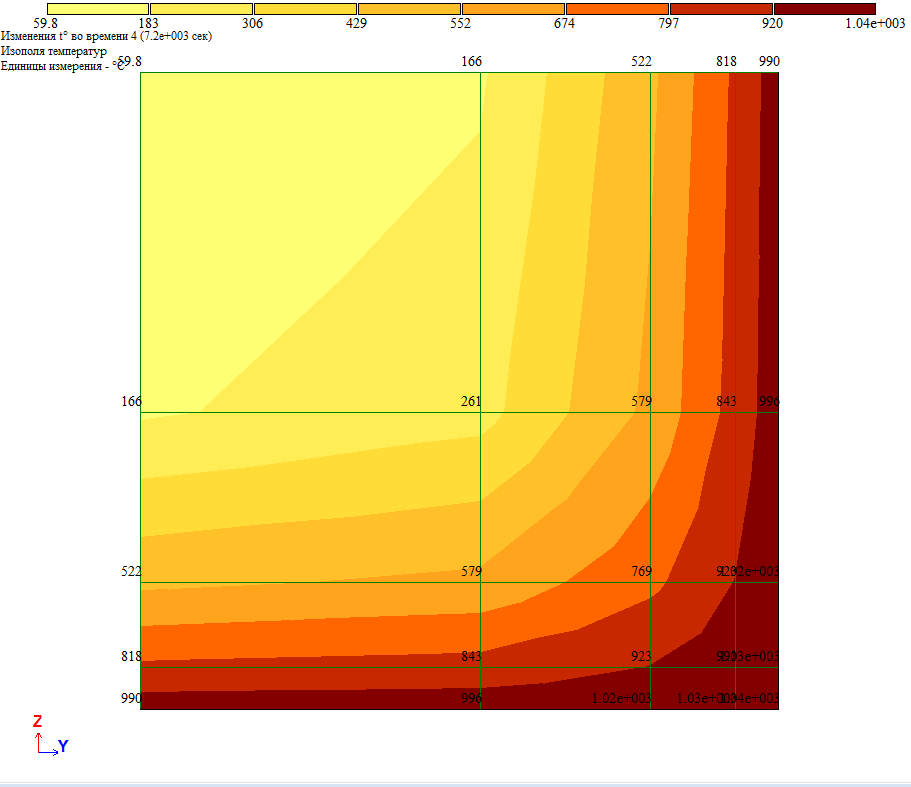Click the 818 node label on the left edge
Screen dimensions: 911x787
131,657
